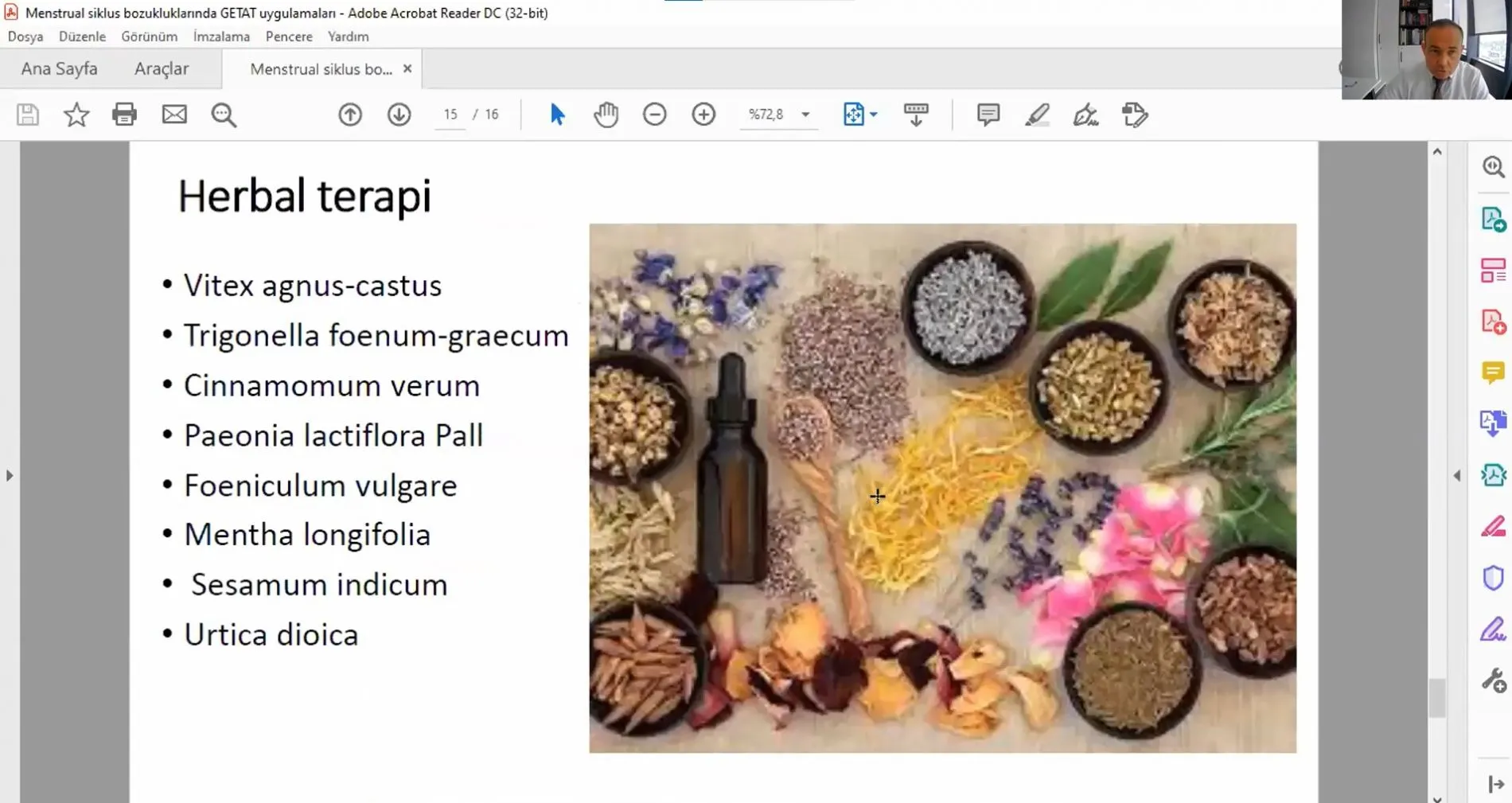The width and height of the screenshot is (1512, 803).
Task: Bookmark the document with the star icon
Action: (76, 115)
